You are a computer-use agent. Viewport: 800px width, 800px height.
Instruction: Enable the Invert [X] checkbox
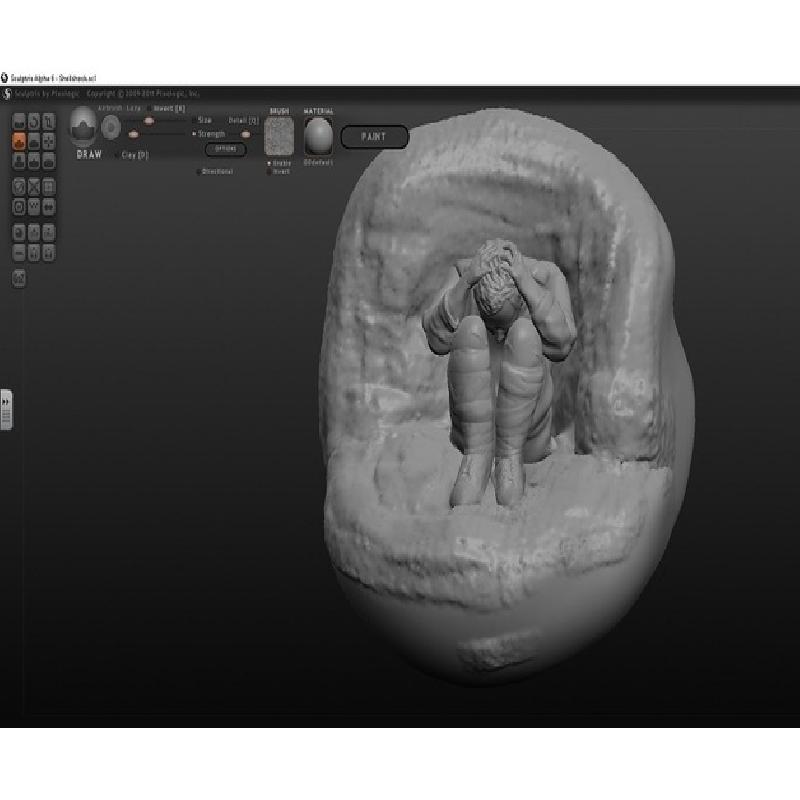[x=150, y=108]
